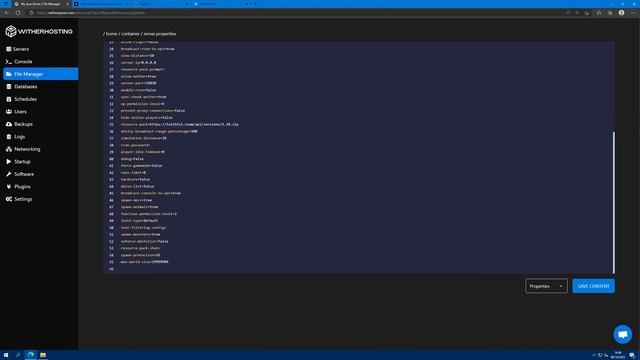Click the prevent-proxy-connections=false line
Image resolution: width=640 pixels, height=360 pixels.
(x=153, y=111)
